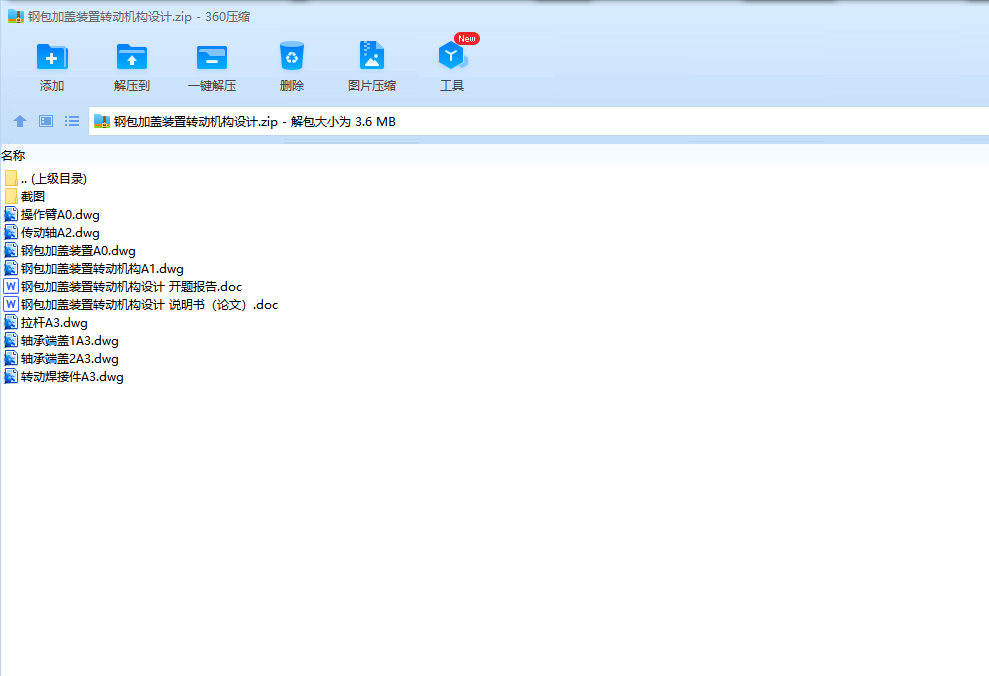Click the 360压缩 title bar app icon
This screenshot has height=676, width=989.
tap(16, 16)
